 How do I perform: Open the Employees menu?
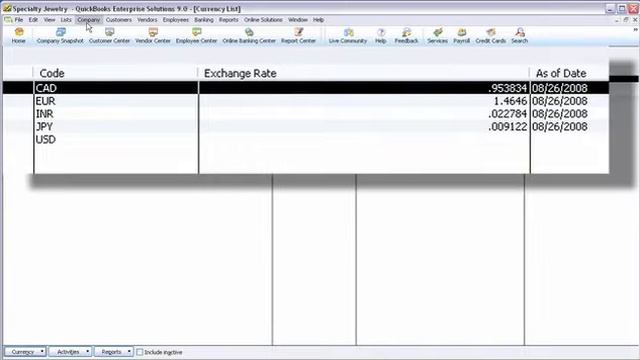click(x=176, y=20)
